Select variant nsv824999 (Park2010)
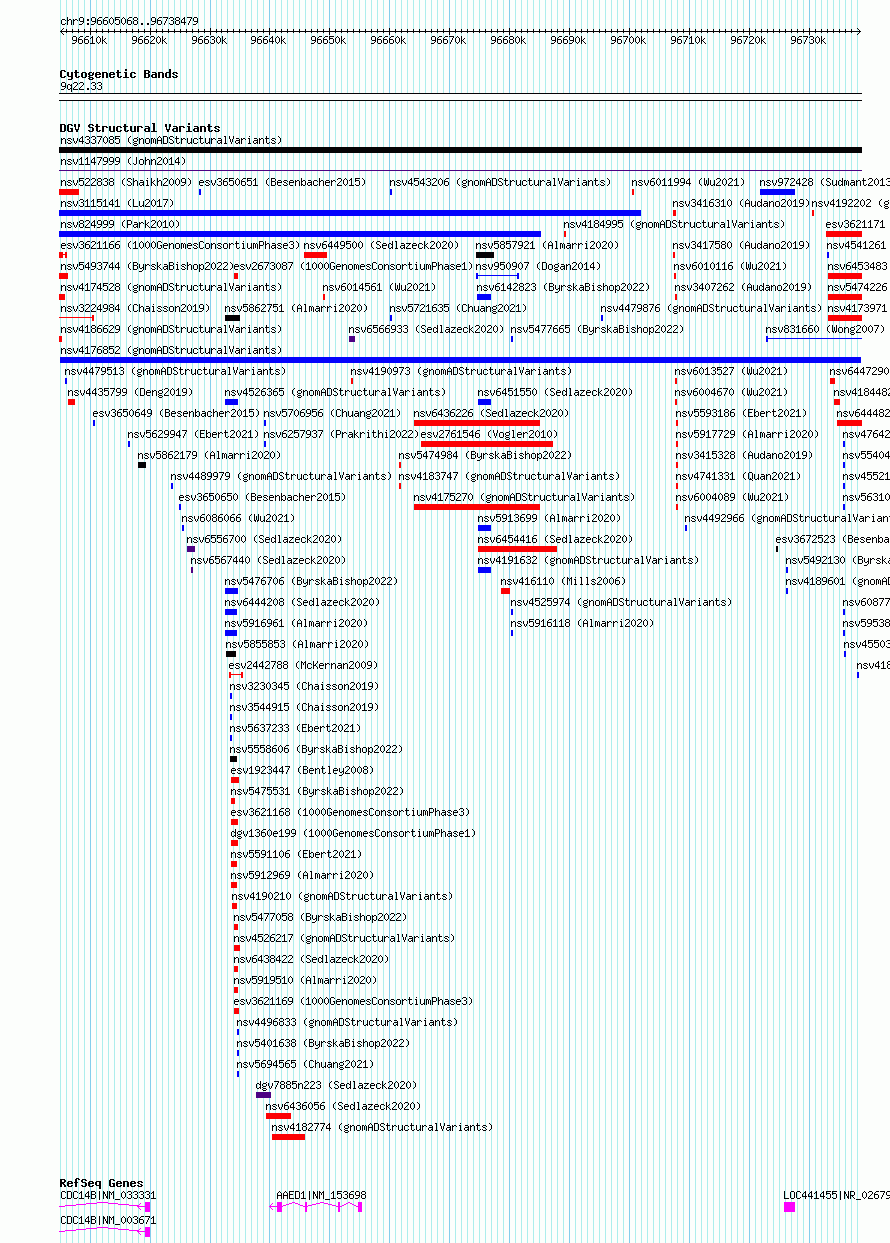890x1243 pixels. [x=120, y=224]
